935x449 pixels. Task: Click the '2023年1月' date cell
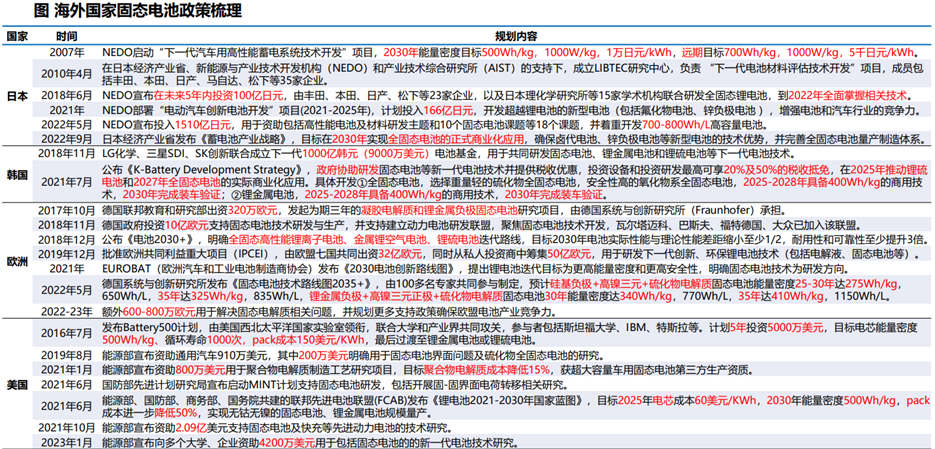(67, 443)
